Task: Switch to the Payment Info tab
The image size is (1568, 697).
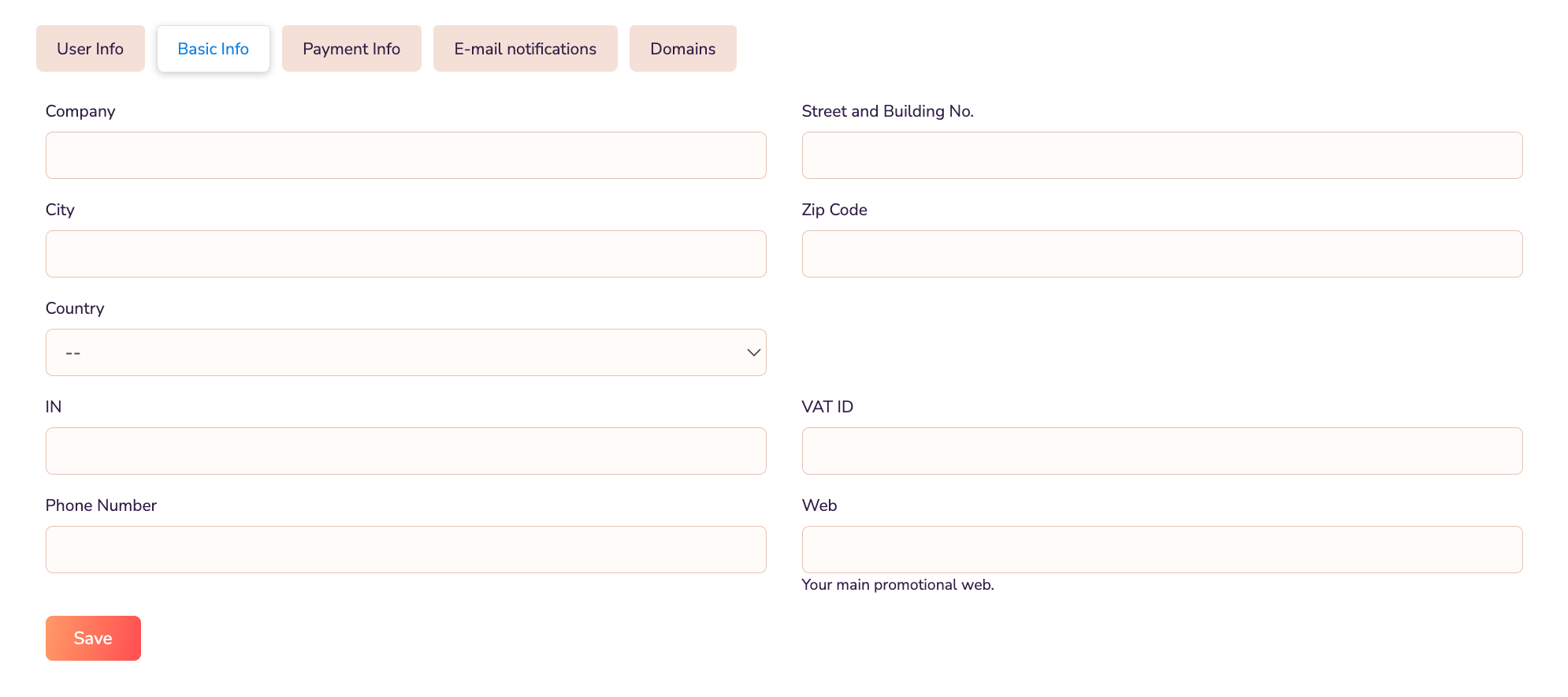Action: pyautogui.click(x=351, y=49)
